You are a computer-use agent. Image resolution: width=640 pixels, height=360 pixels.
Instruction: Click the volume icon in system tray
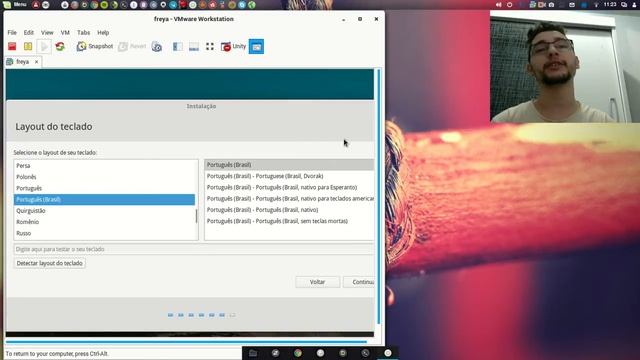(x=498, y=5)
